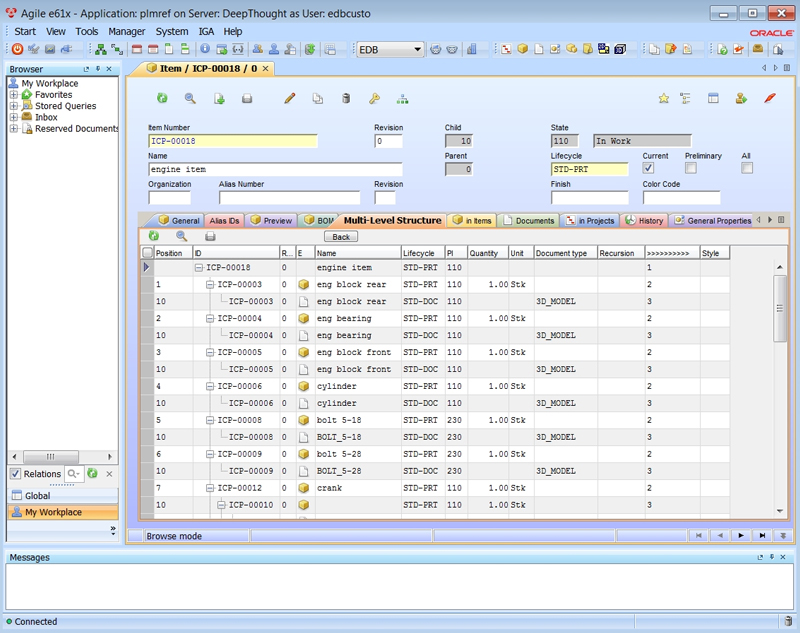Screen dimensions: 800x633
Task: Toggle the Preliminary checkbox
Action: click(x=691, y=168)
